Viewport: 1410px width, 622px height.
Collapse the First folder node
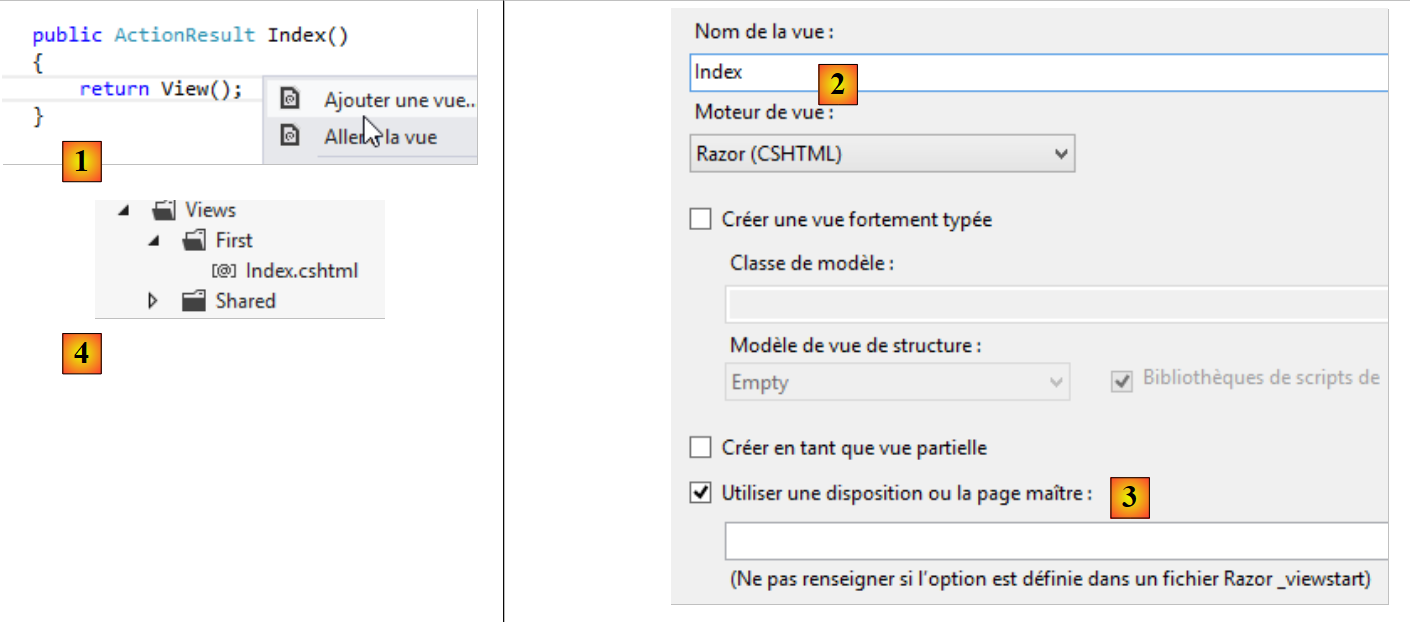point(154,240)
